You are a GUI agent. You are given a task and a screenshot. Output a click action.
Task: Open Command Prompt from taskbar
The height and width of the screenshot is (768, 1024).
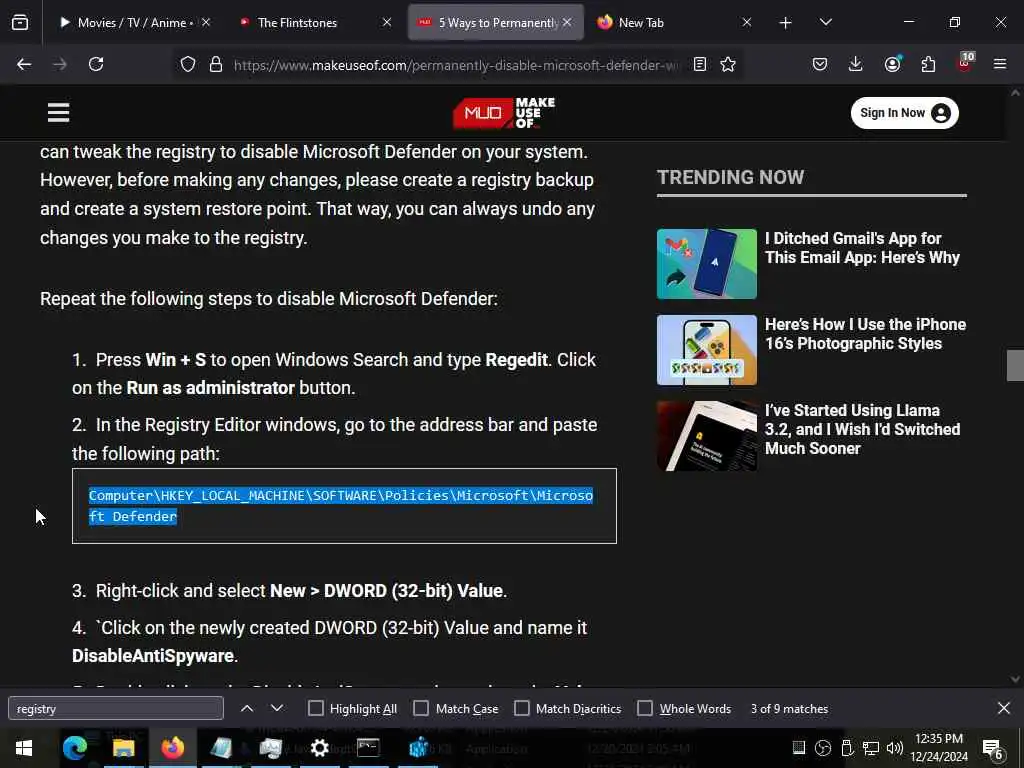pyautogui.click(x=368, y=748)
